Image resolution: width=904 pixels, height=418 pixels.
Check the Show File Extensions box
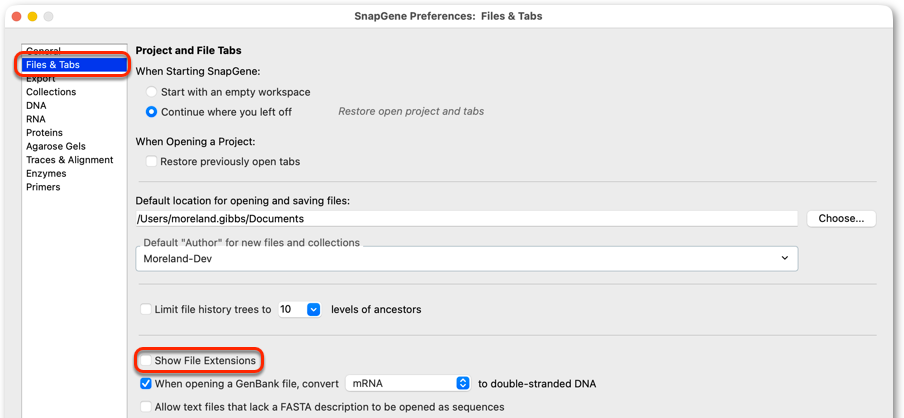click(146, 360)
